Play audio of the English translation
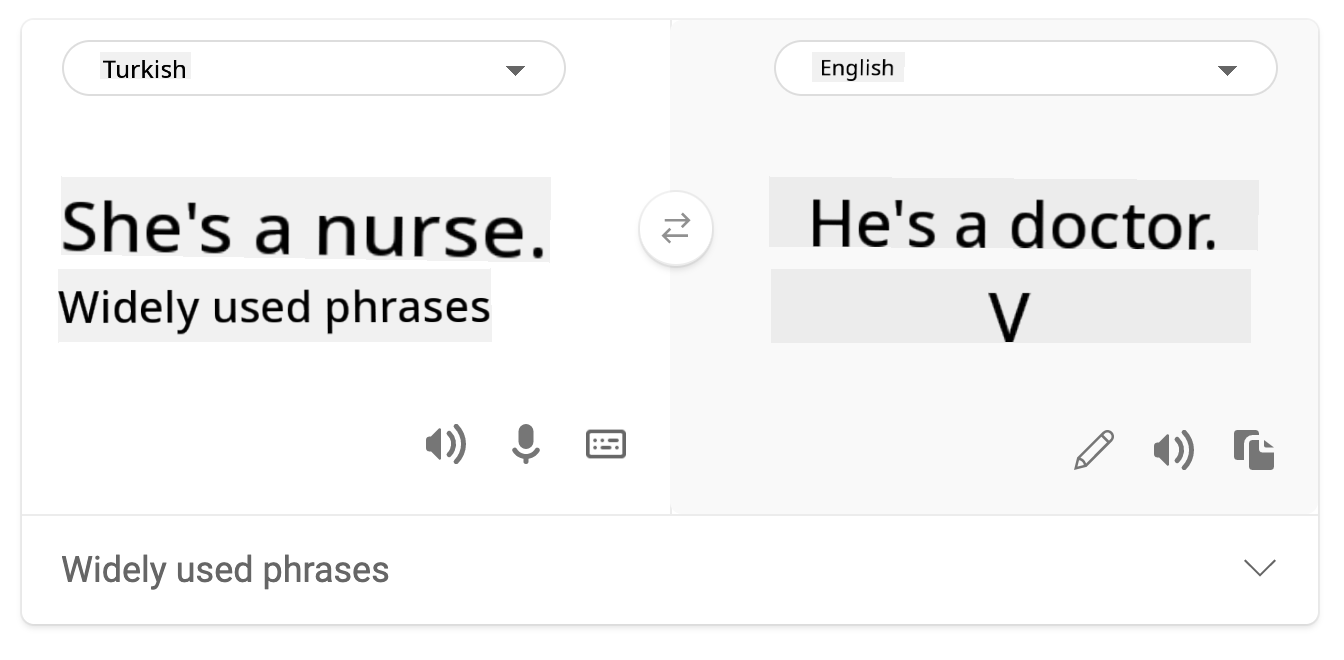1344x660 pixels. (1173, 451)
